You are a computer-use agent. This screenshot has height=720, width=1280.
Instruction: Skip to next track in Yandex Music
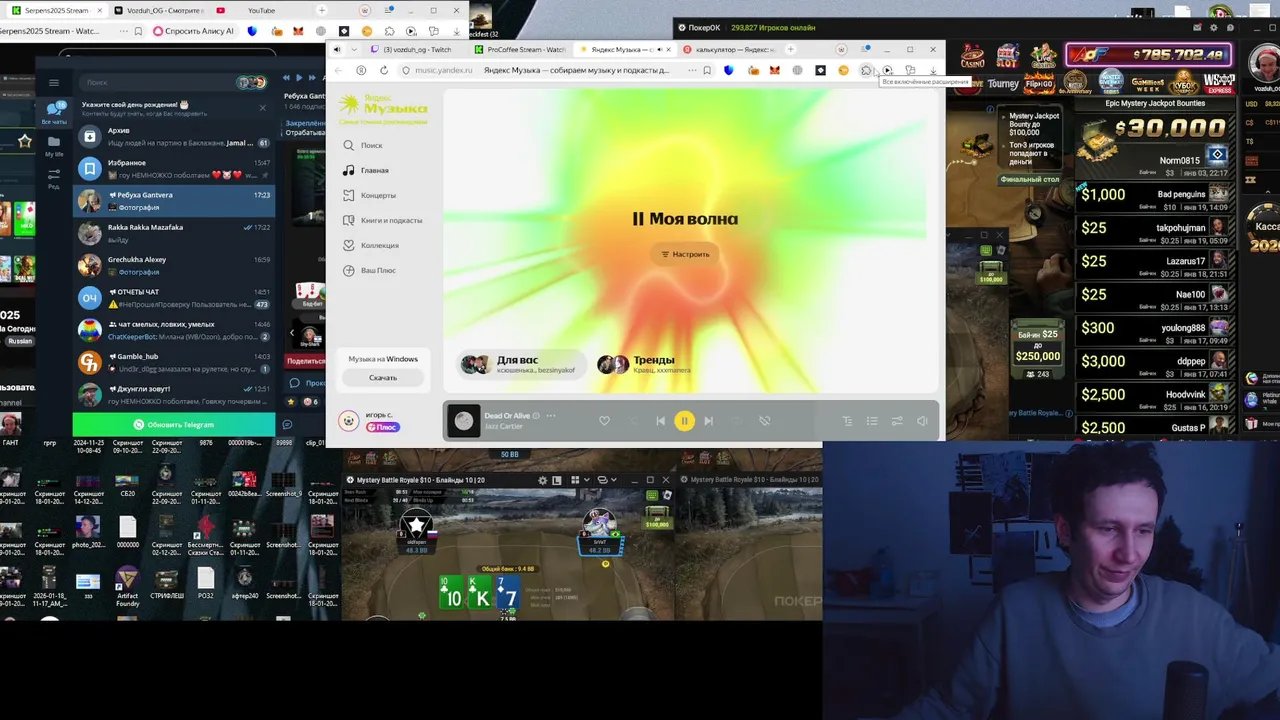coord(708,421)
